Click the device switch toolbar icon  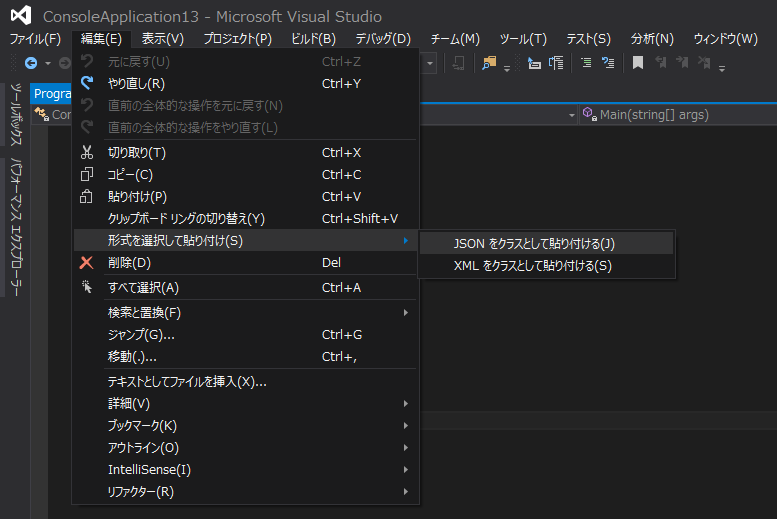click(x=458, y=63)
